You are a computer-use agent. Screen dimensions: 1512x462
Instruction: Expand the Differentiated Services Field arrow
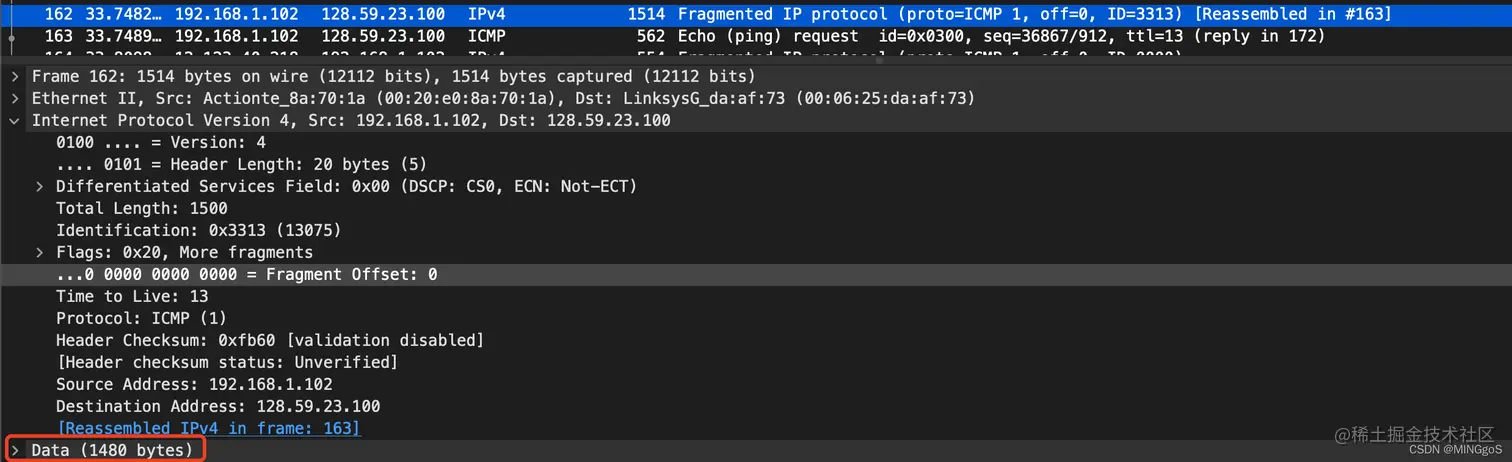pyautogui.click(x=39, y=186)
